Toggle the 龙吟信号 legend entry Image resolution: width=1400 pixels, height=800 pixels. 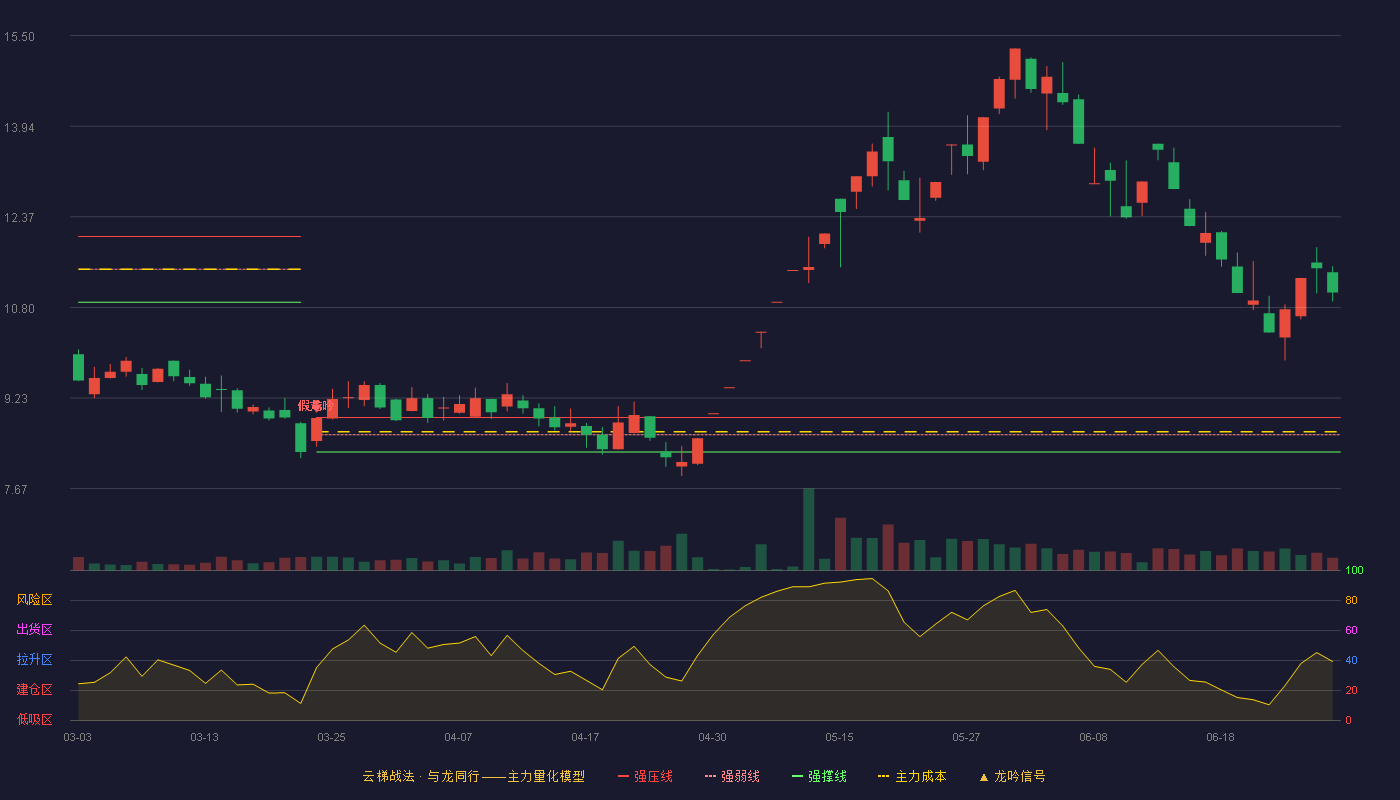tap(1011, 776)
